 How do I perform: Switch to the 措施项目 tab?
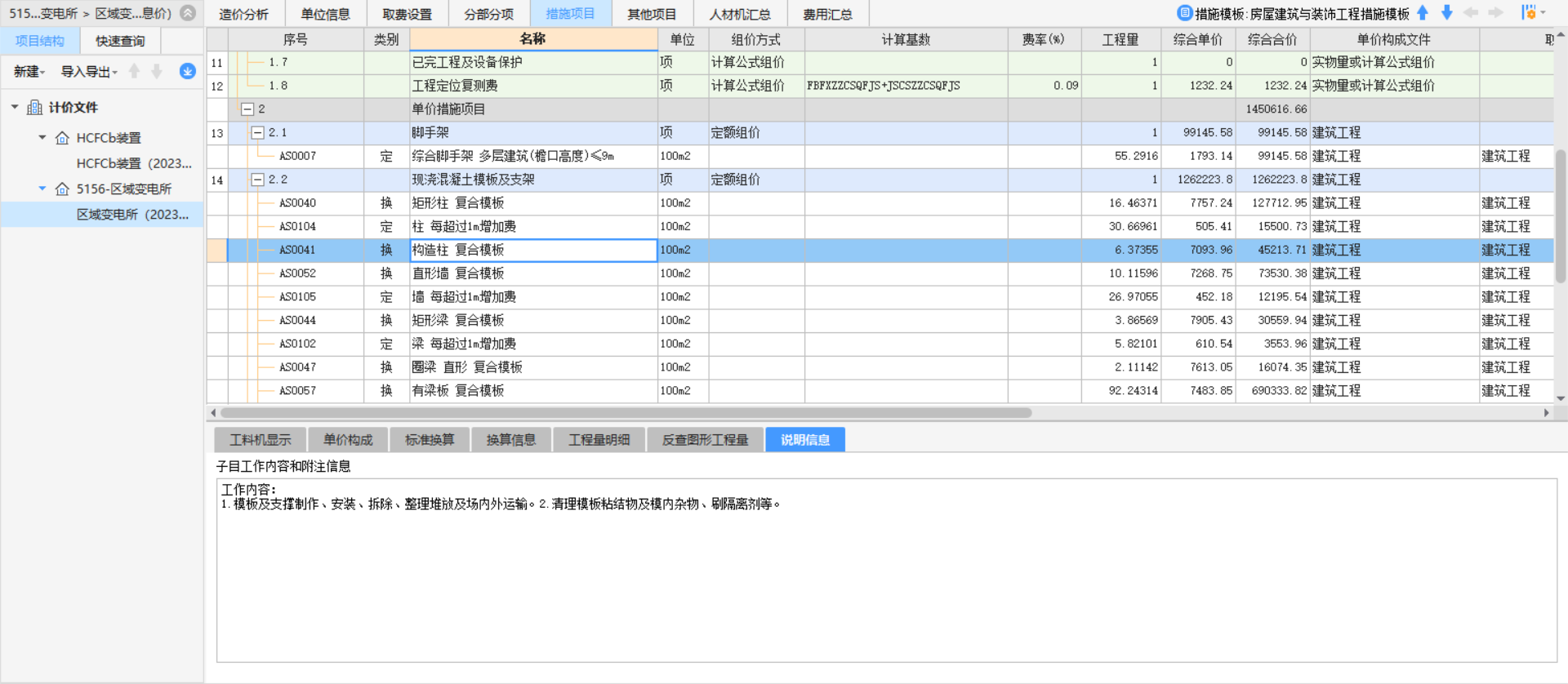[570, 14]
